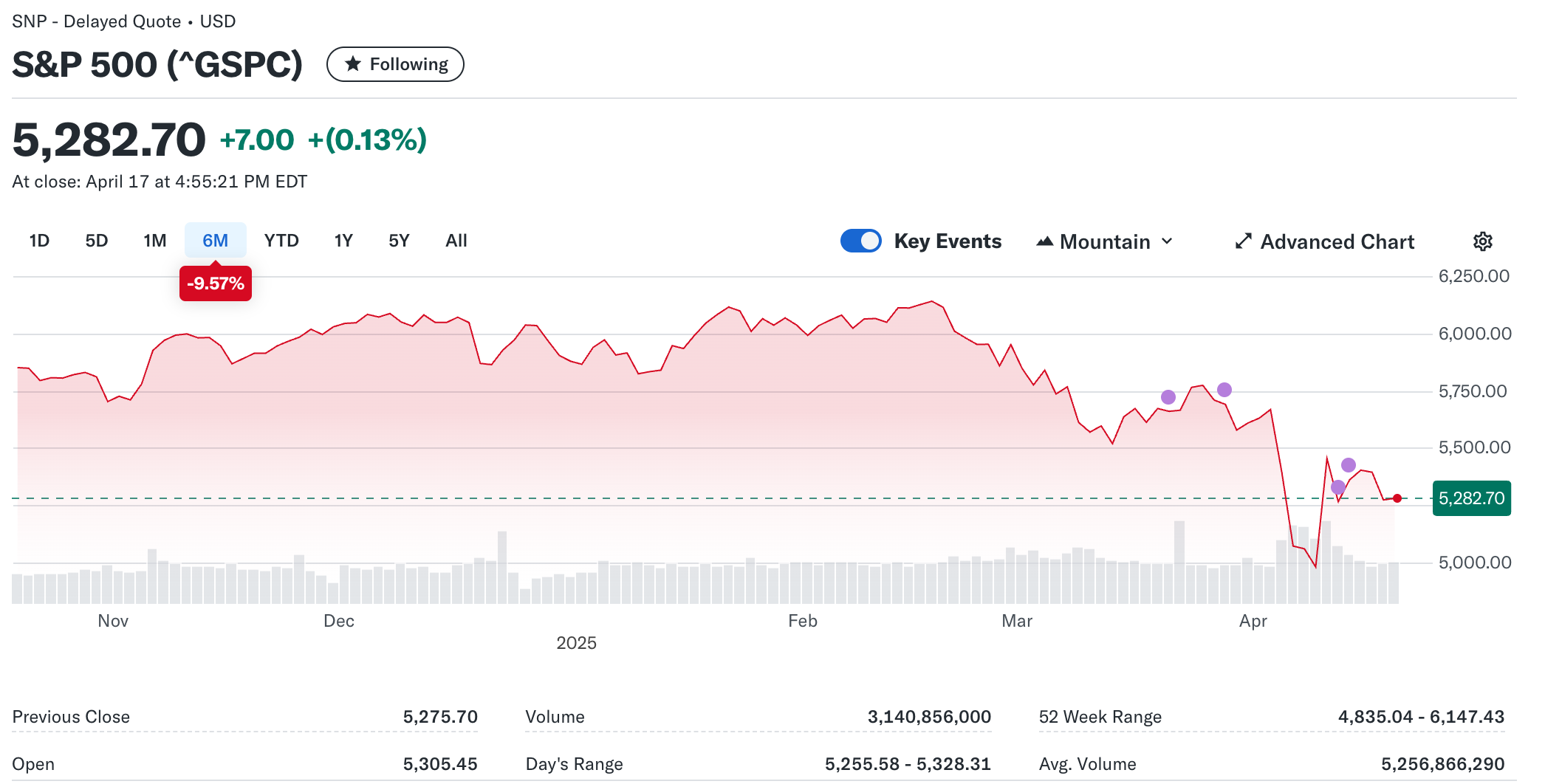1545x784 pixels.
Task: Select the 5D time range tab
Action: tap(97, 241)
